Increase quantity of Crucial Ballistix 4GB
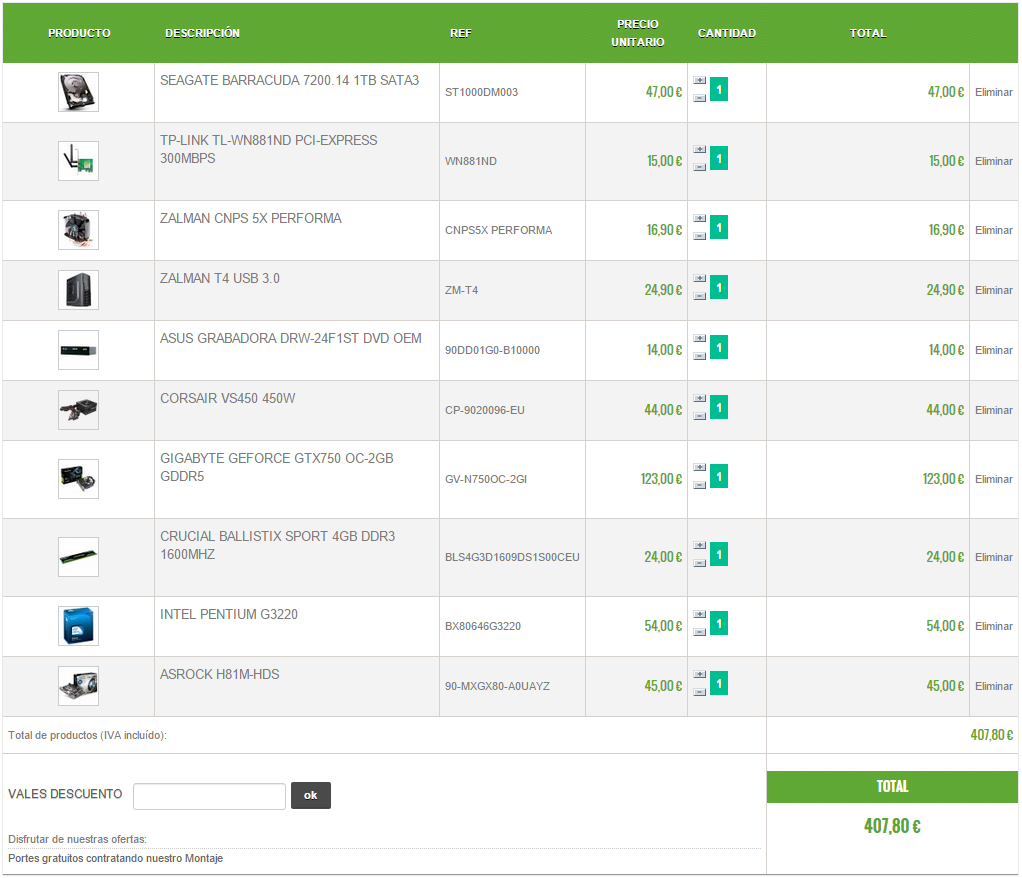This screenshot has height=878, width=1022. [699, 546]
